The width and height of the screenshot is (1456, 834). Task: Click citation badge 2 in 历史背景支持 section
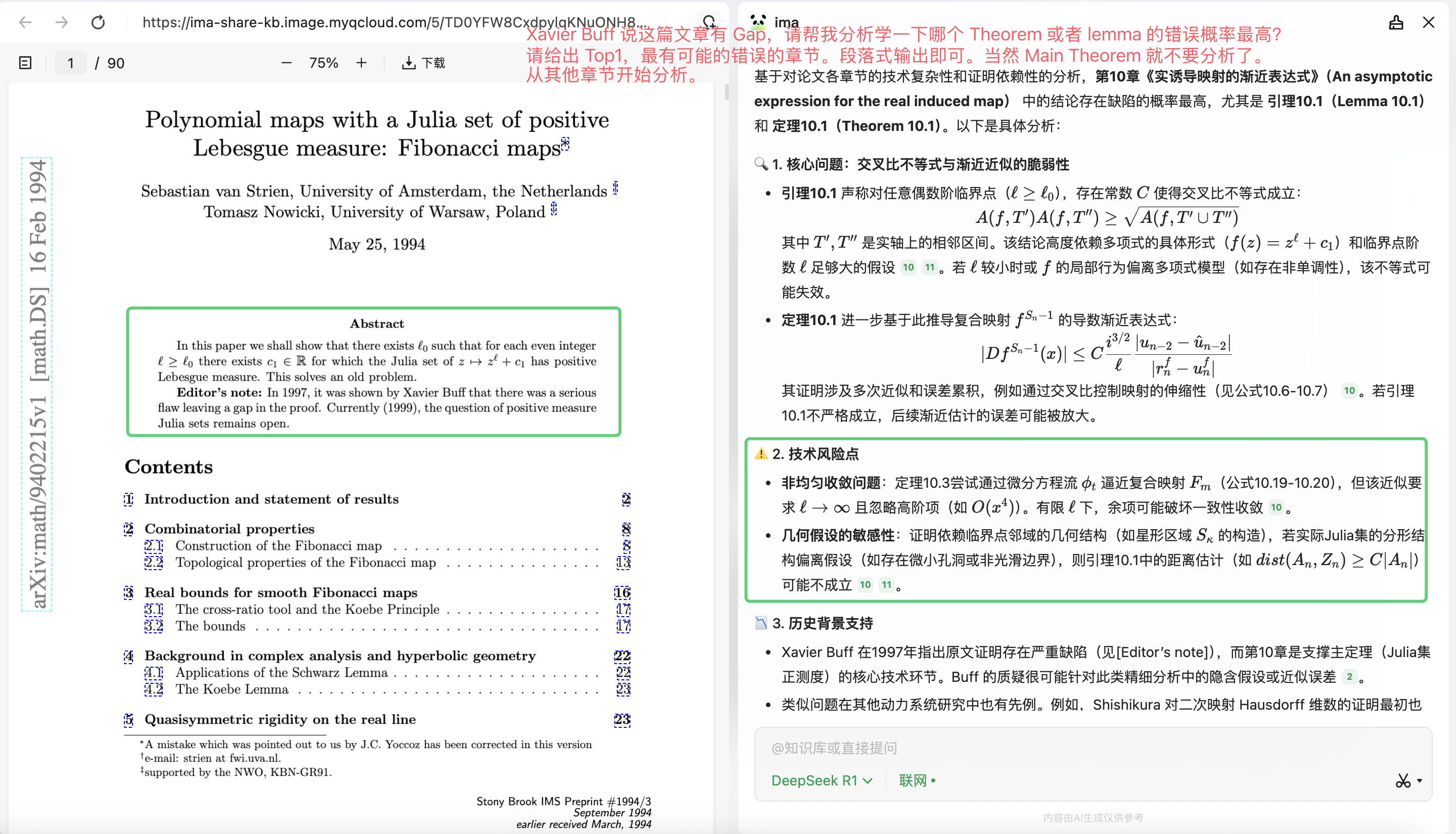1349,677
